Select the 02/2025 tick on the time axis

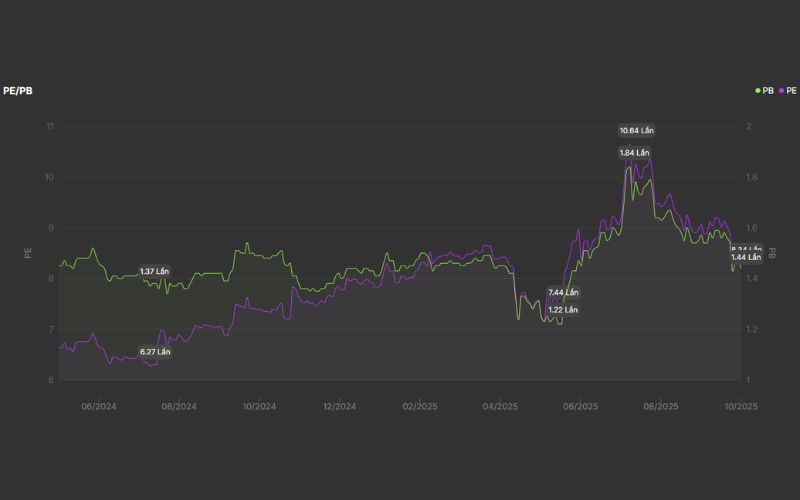[420, 407]
